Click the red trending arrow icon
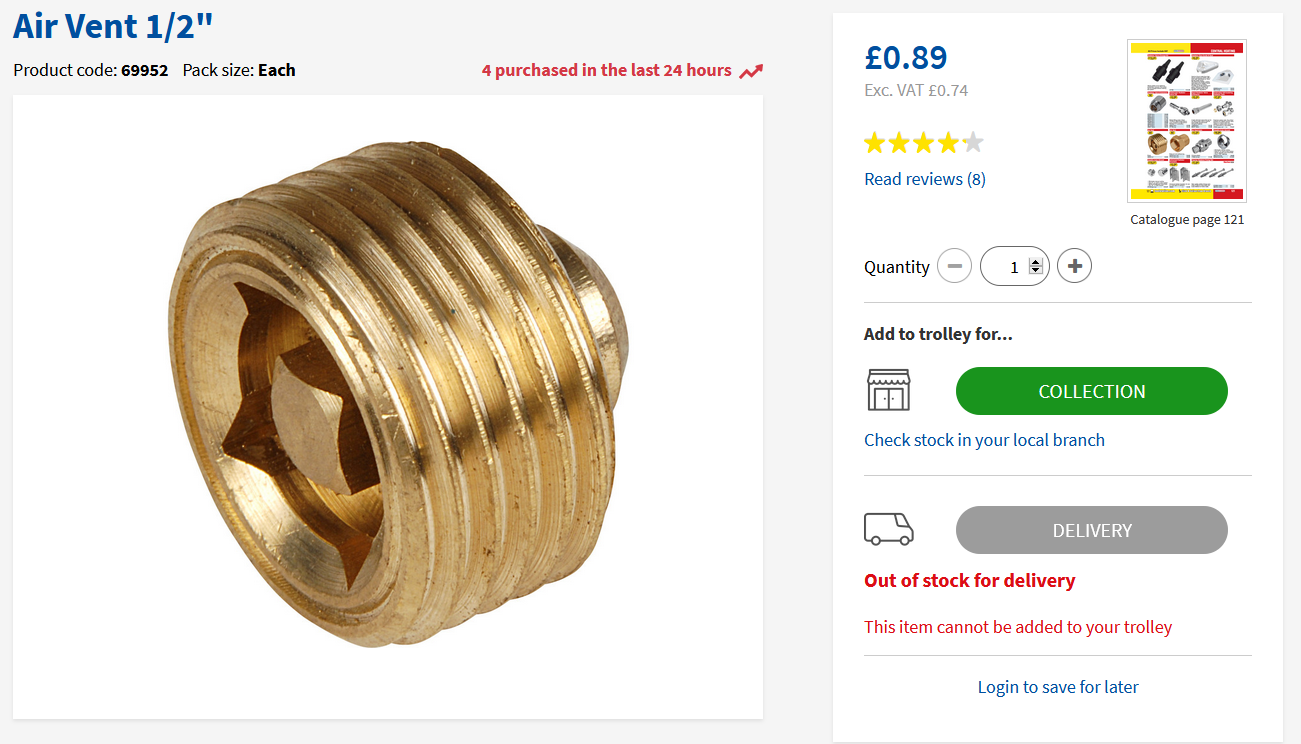This screenshot has width=1301, height=744. (751, 71)
